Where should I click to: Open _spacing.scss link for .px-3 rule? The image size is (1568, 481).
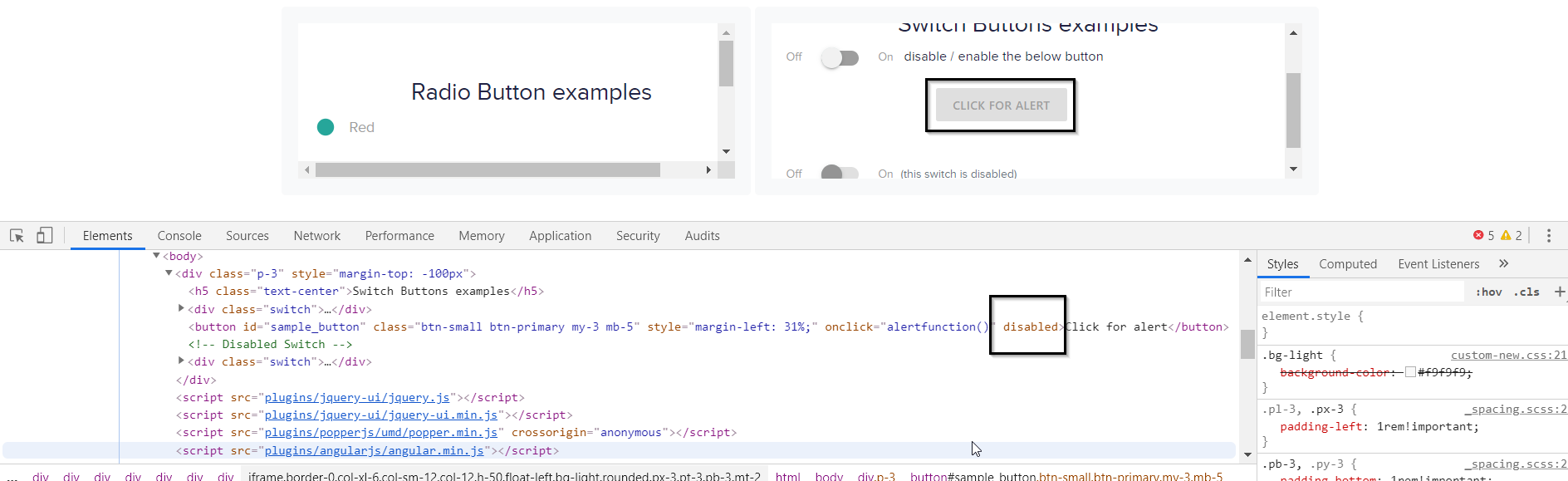1515,409
